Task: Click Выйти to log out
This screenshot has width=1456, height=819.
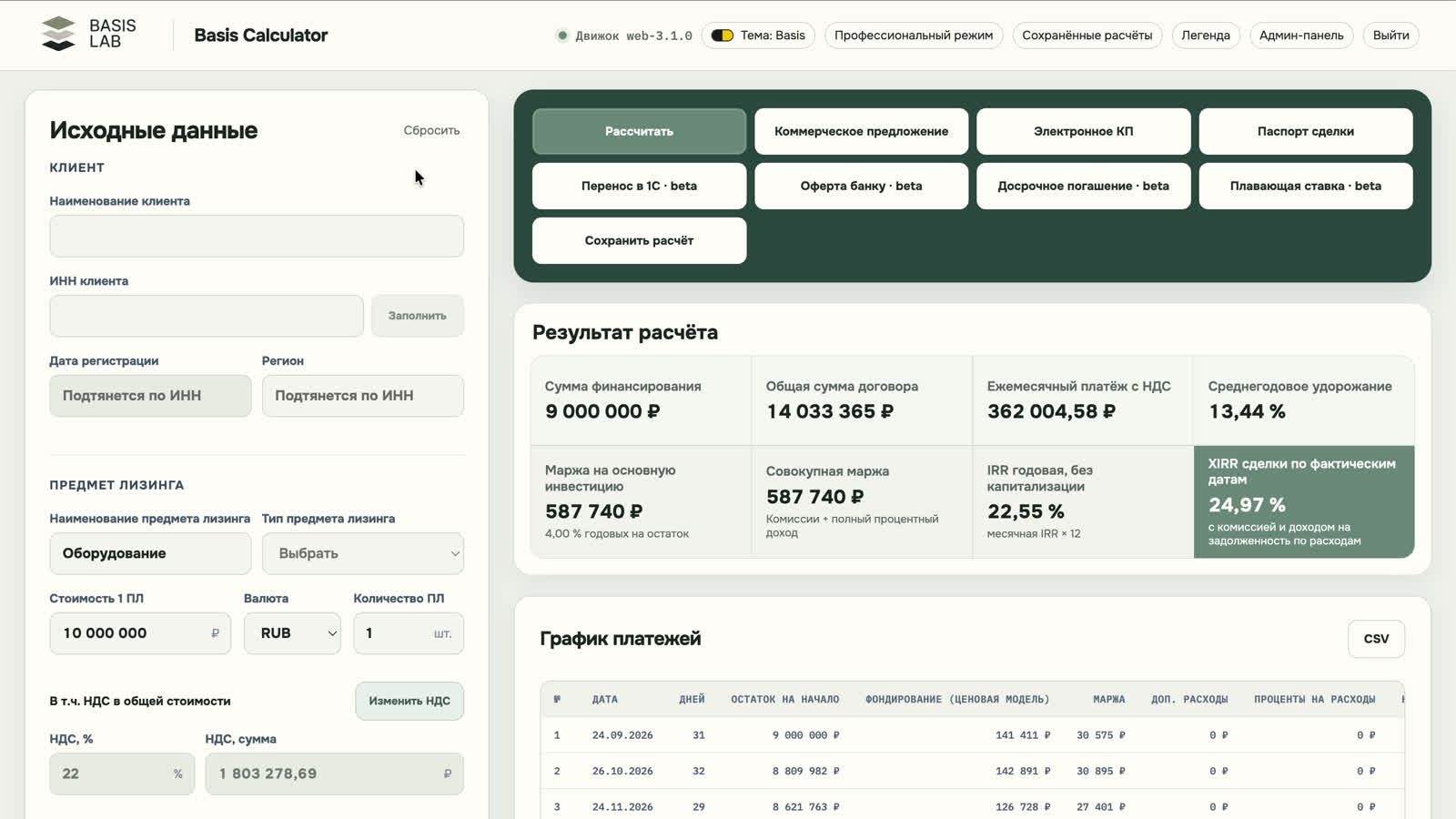Action: pos(1390,35)
